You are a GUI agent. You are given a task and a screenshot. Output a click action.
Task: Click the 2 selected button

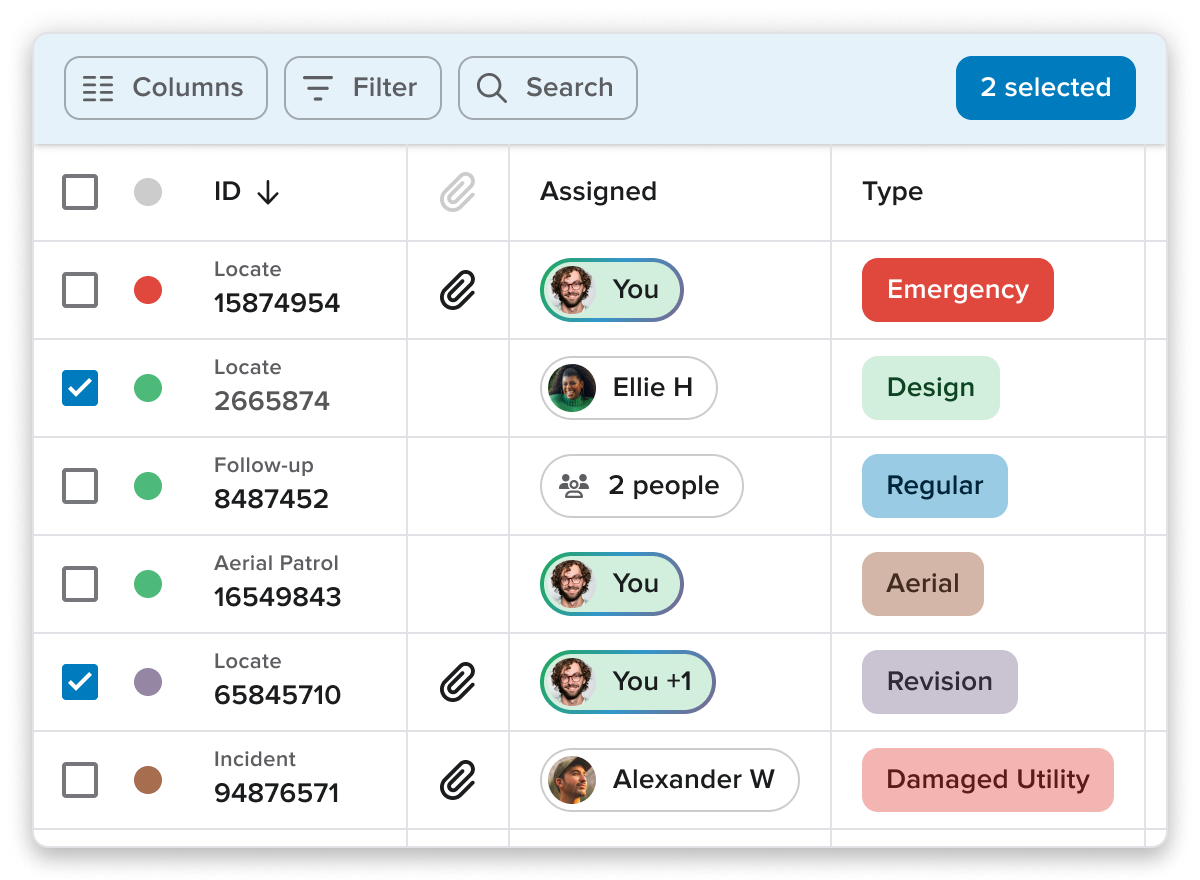(x=1045, y=88)
